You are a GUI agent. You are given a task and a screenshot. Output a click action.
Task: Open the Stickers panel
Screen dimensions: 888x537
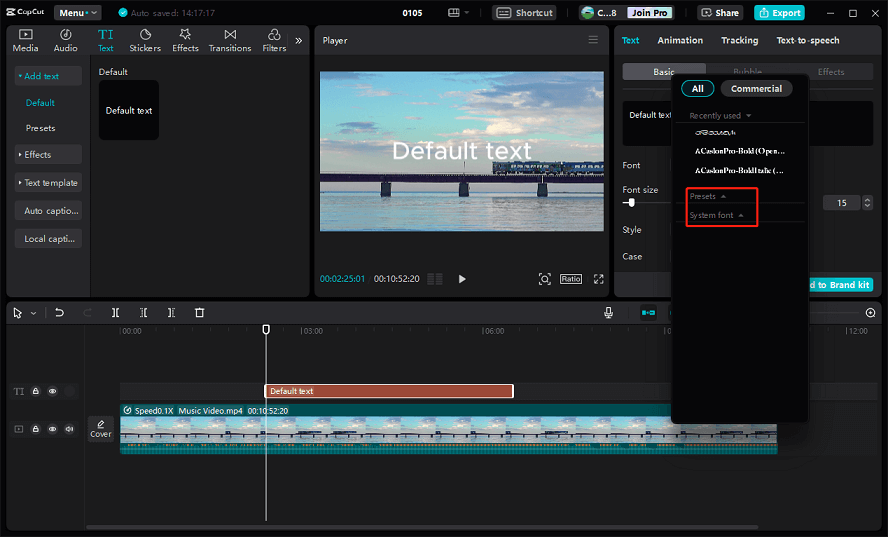click(x=145, y=41)
